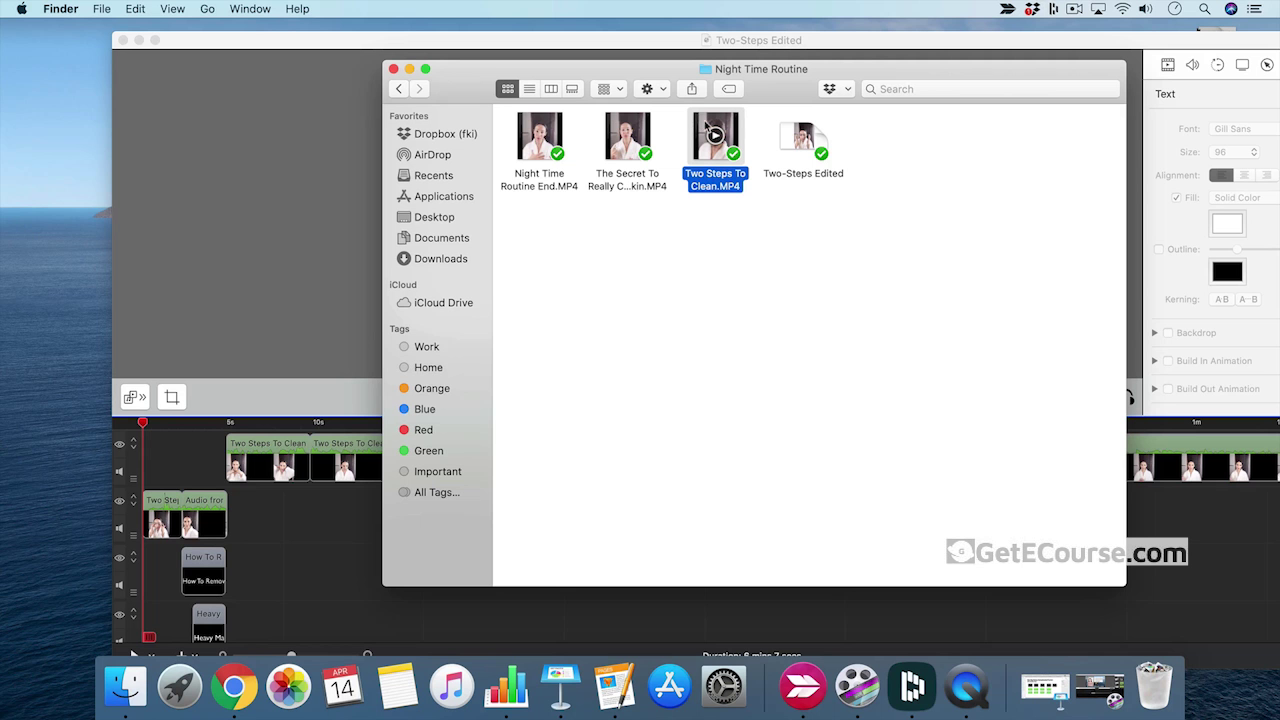Screen dimensions: 1280x720
Task: Open the Window menu
Action: (250, 9)
